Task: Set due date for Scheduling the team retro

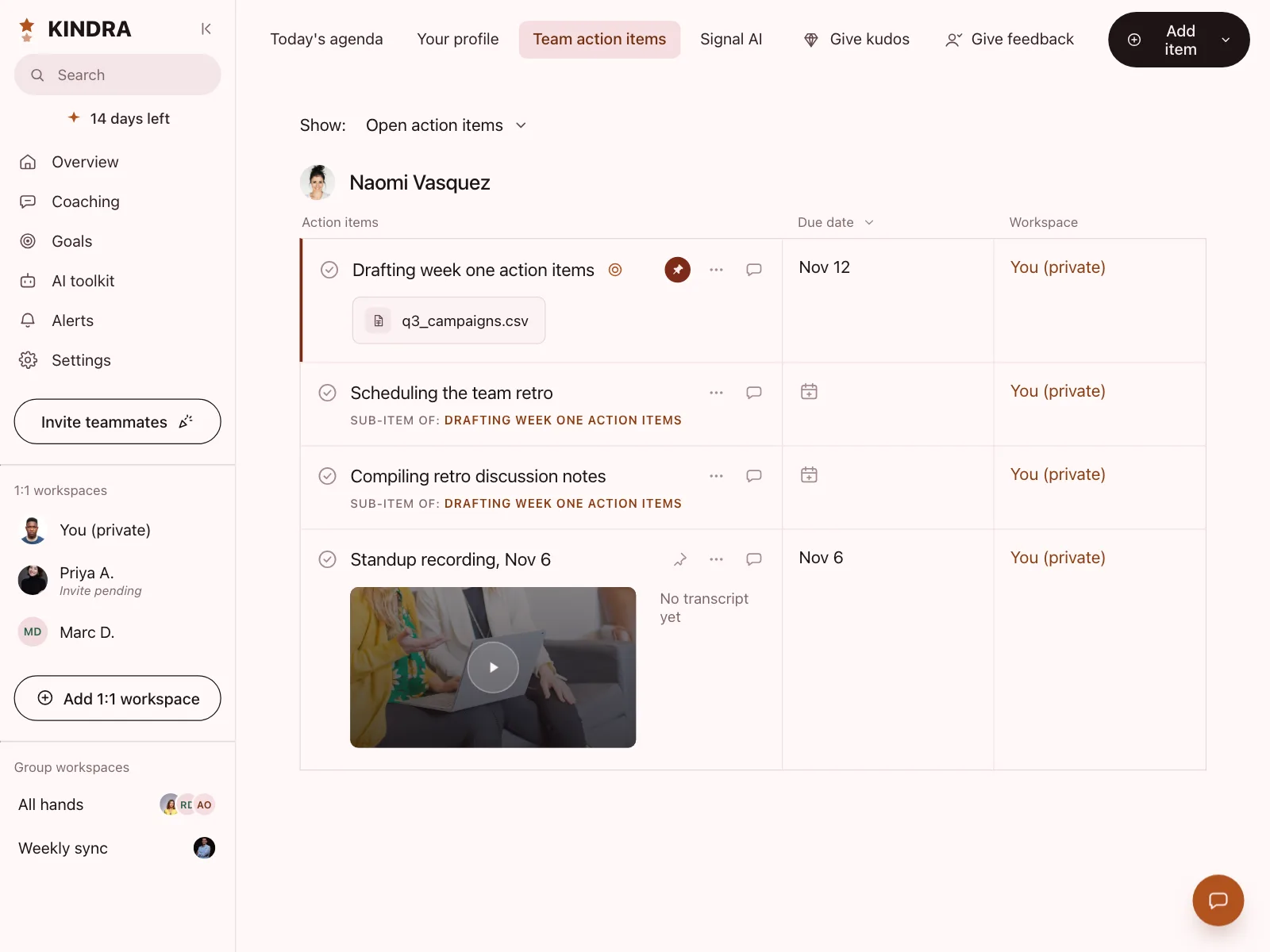Action: coord(809,391)
